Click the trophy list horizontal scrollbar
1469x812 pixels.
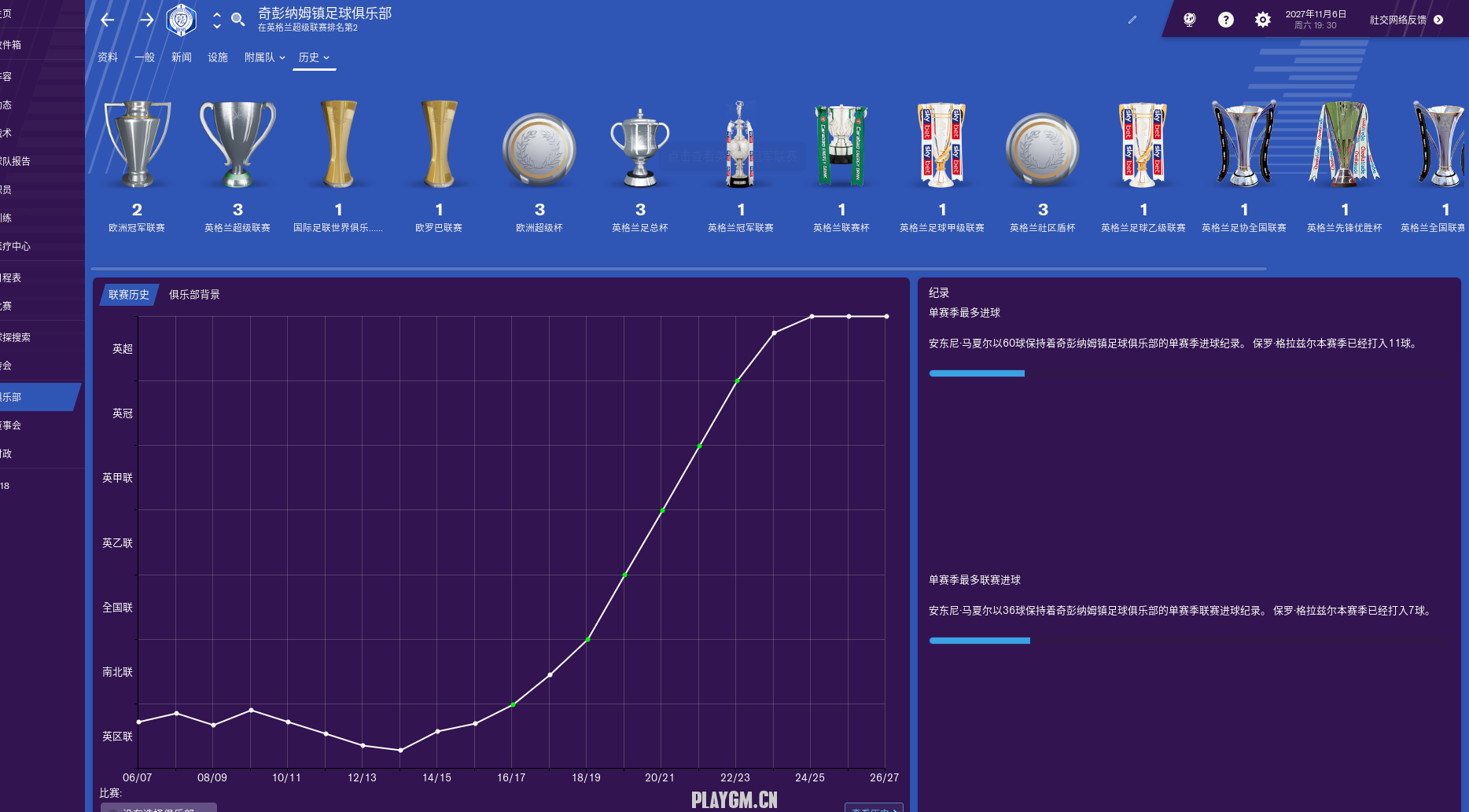(x=678, y=269)
